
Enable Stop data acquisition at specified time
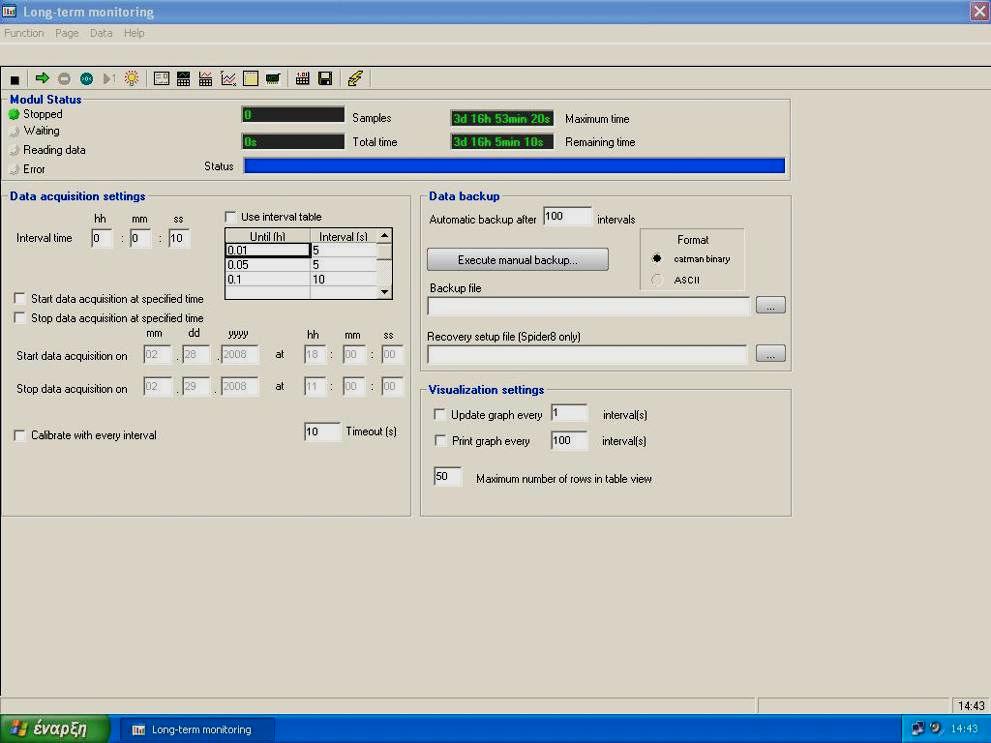click(20, 318)
